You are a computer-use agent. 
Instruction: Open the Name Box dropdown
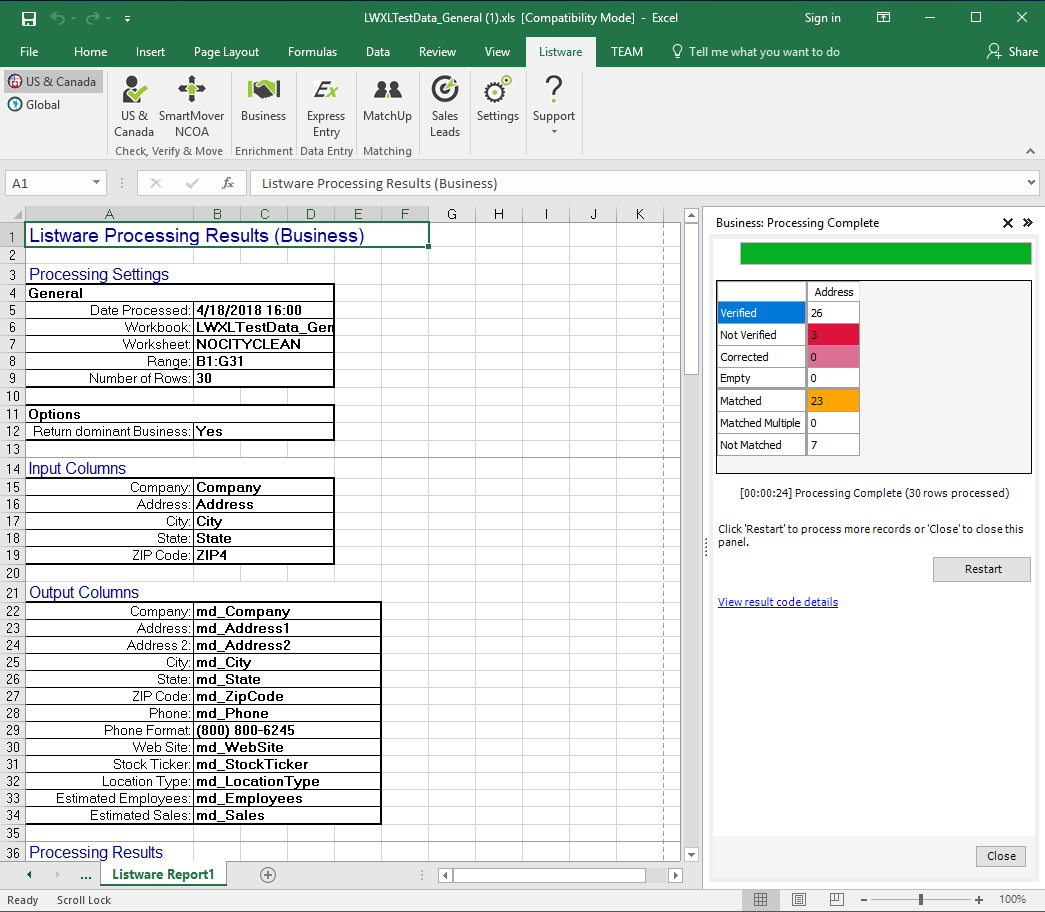[97, 183]
